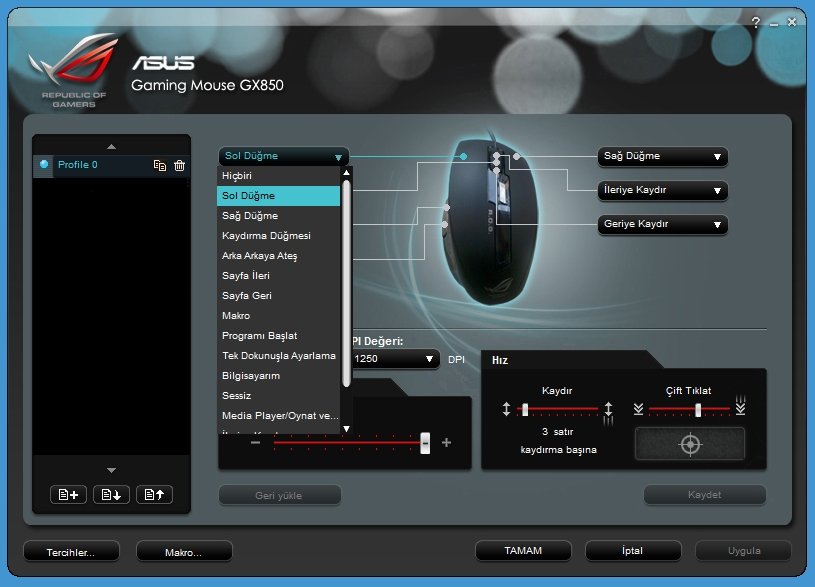
Task: Open the İleriye Kaydır dropdown
Action: click(x=662, y=191)
